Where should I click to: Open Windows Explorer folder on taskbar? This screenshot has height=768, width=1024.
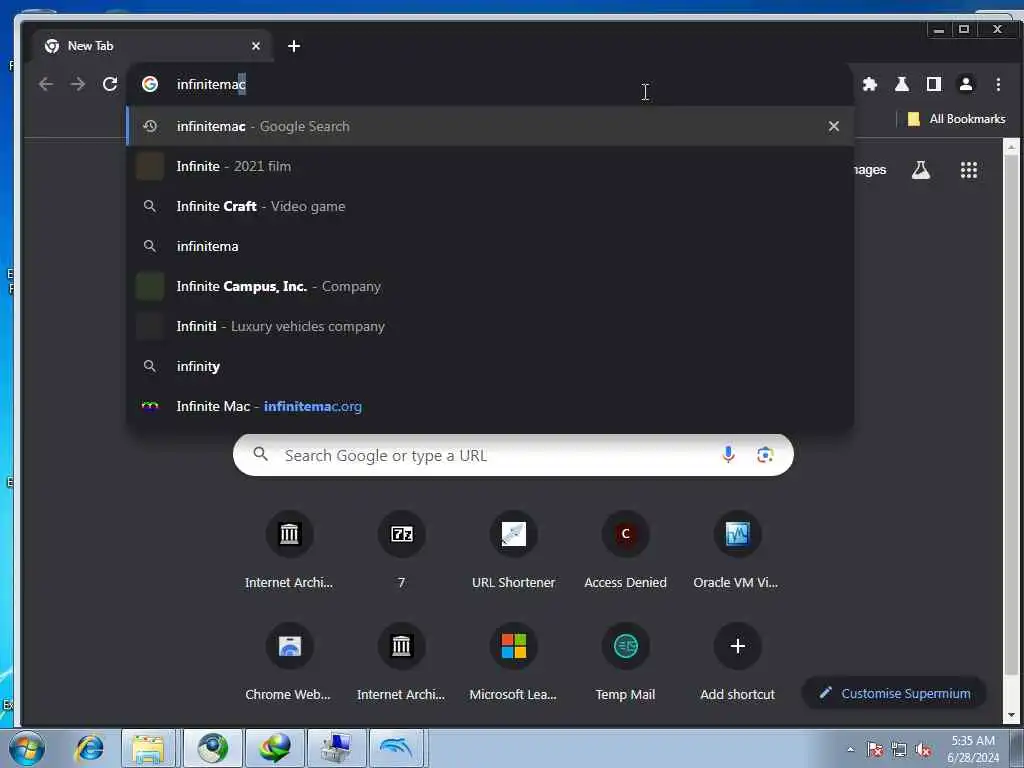[x=148, y=748]
